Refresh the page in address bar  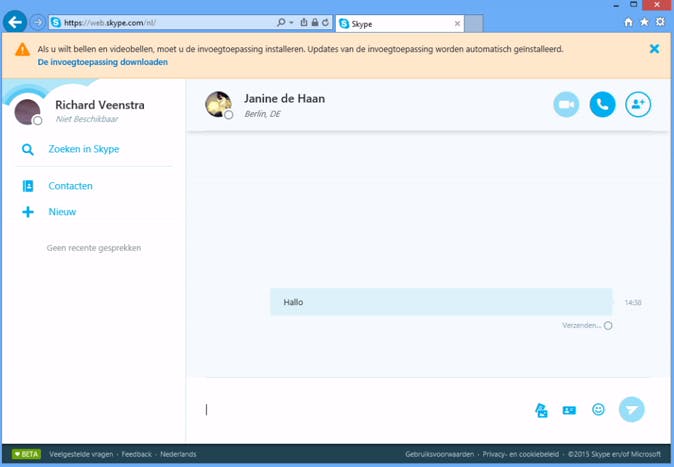325,22
